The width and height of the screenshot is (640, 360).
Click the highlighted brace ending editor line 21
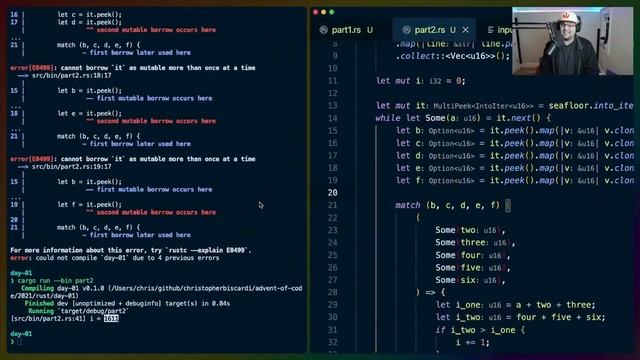(508, 206)
